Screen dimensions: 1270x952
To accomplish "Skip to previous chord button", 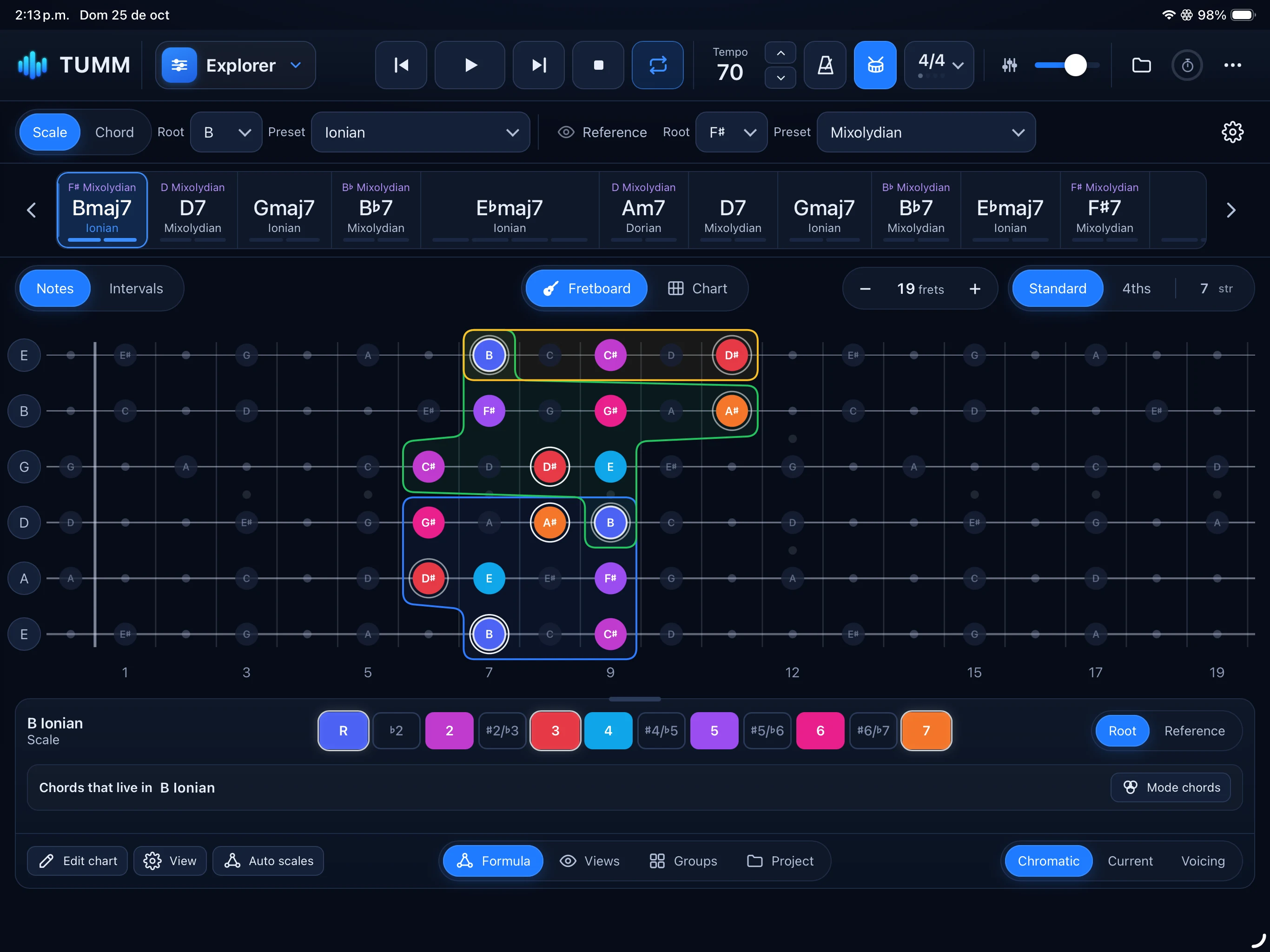I will click(401, 65).
